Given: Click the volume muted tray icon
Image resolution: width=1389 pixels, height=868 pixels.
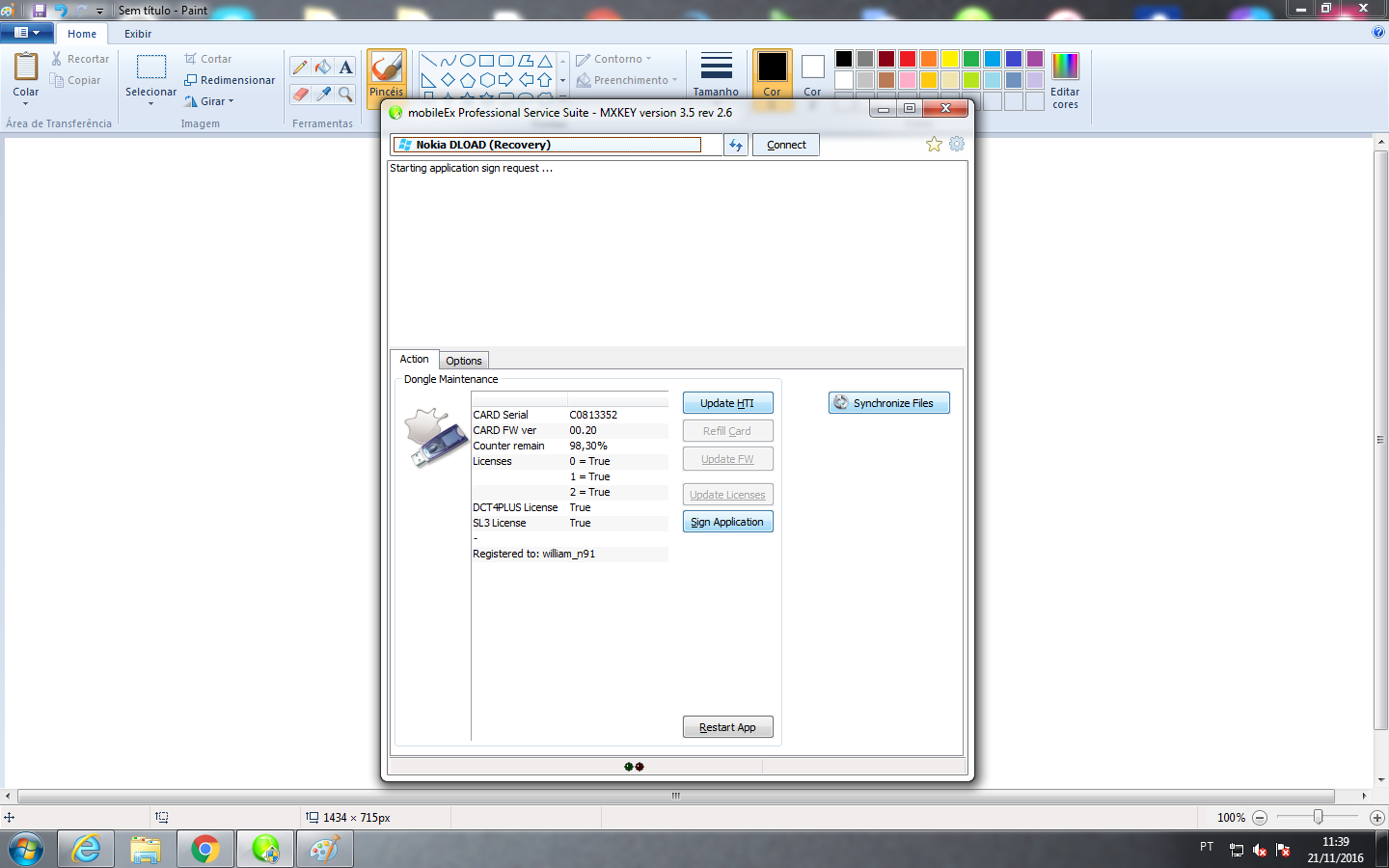Looking at the screenshot, I should pyautogui.click(x=1260, y=850).
